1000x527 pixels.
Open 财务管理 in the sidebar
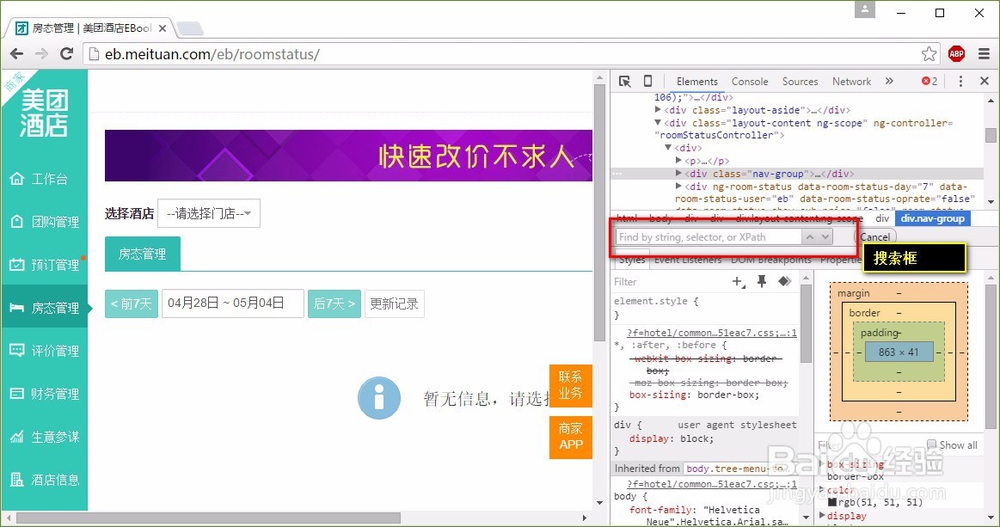pyautogui.click(x=45, y=394)
